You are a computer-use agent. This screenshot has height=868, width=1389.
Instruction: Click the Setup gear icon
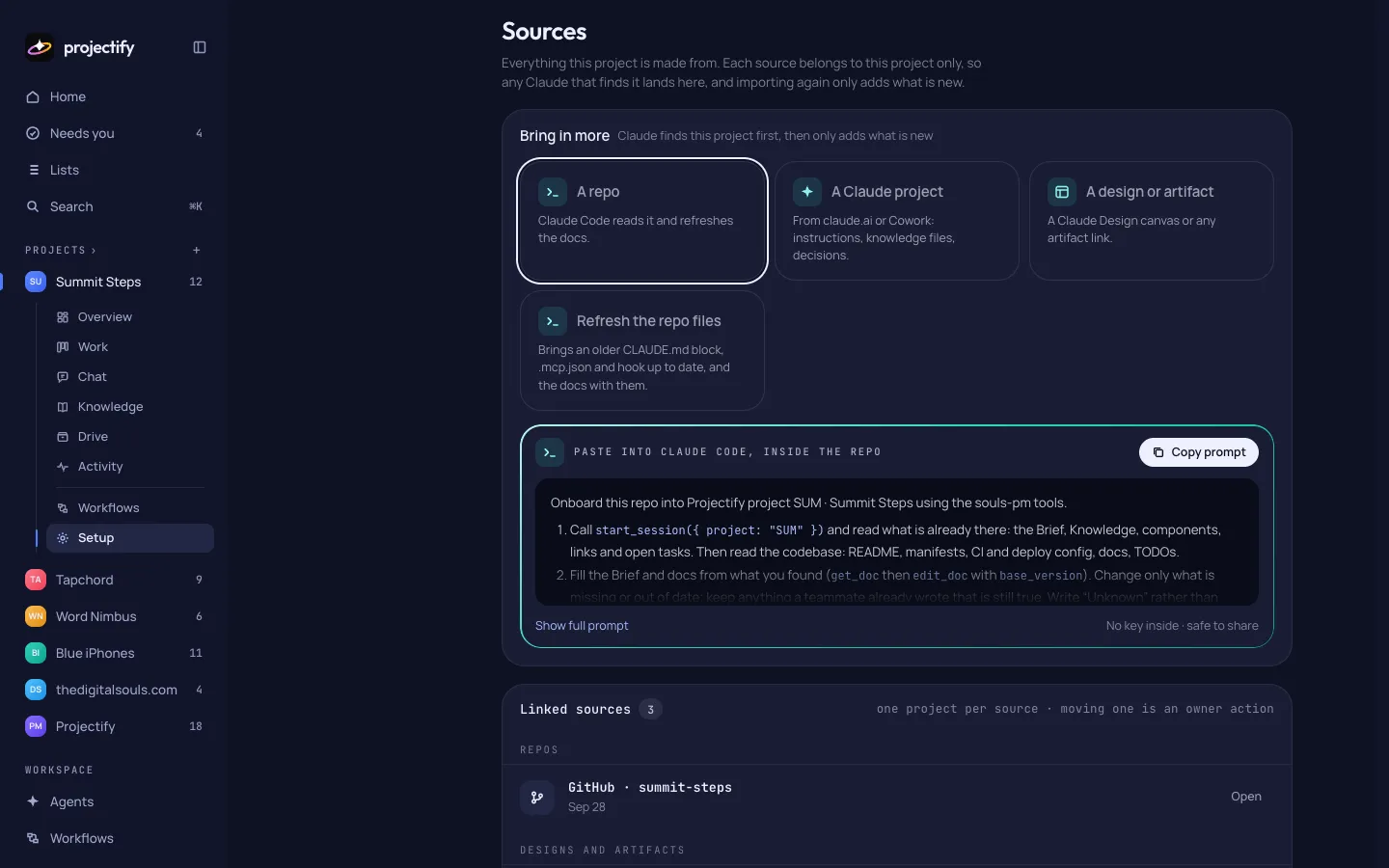pos(63,538)
